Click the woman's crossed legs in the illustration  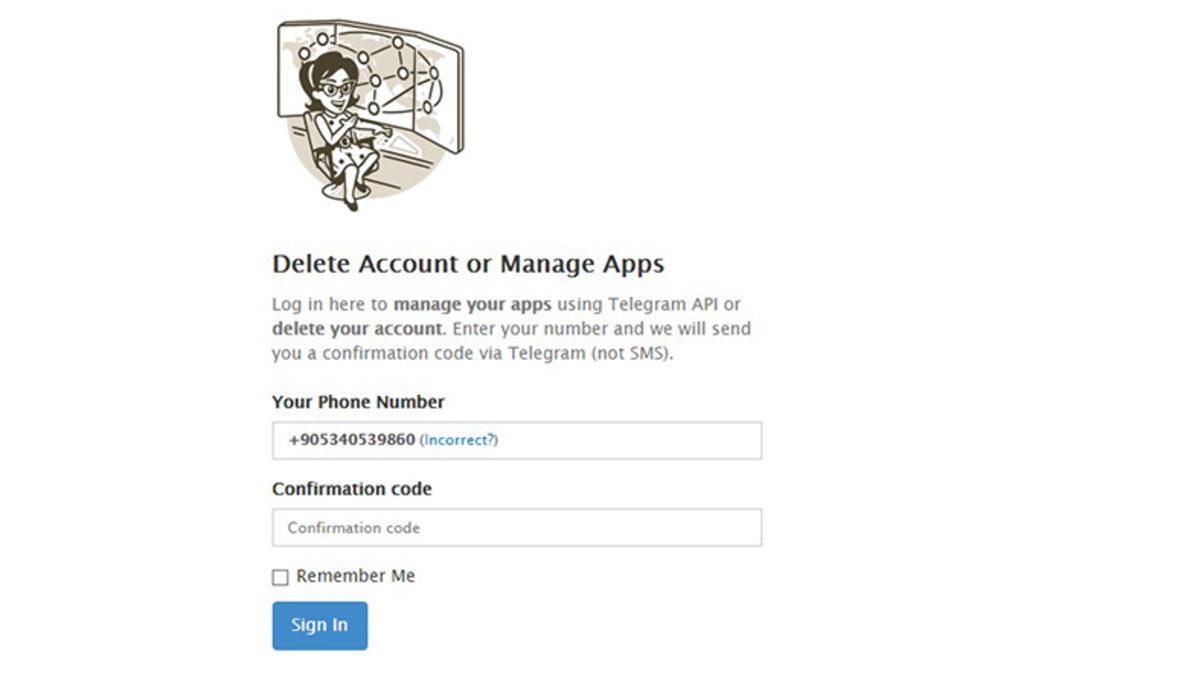(x=352, y=178)
